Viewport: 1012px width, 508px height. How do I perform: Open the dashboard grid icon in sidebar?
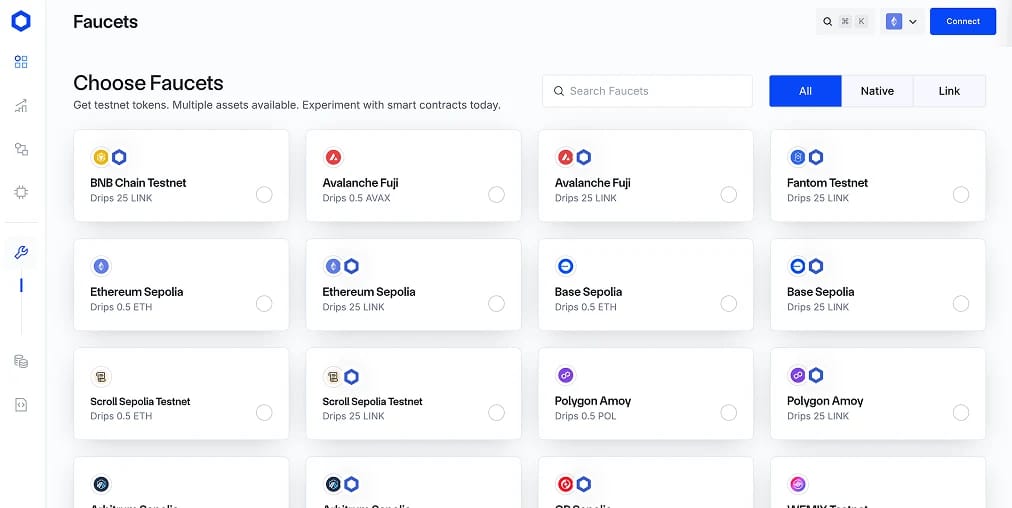(x=21, y=62)
